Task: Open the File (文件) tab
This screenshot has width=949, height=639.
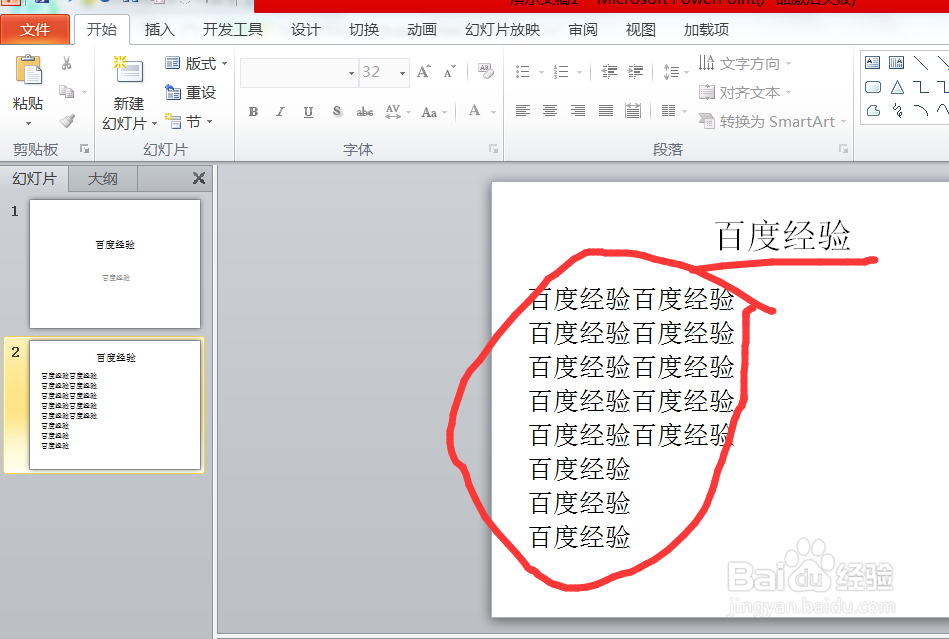Action: pos(34,29)
